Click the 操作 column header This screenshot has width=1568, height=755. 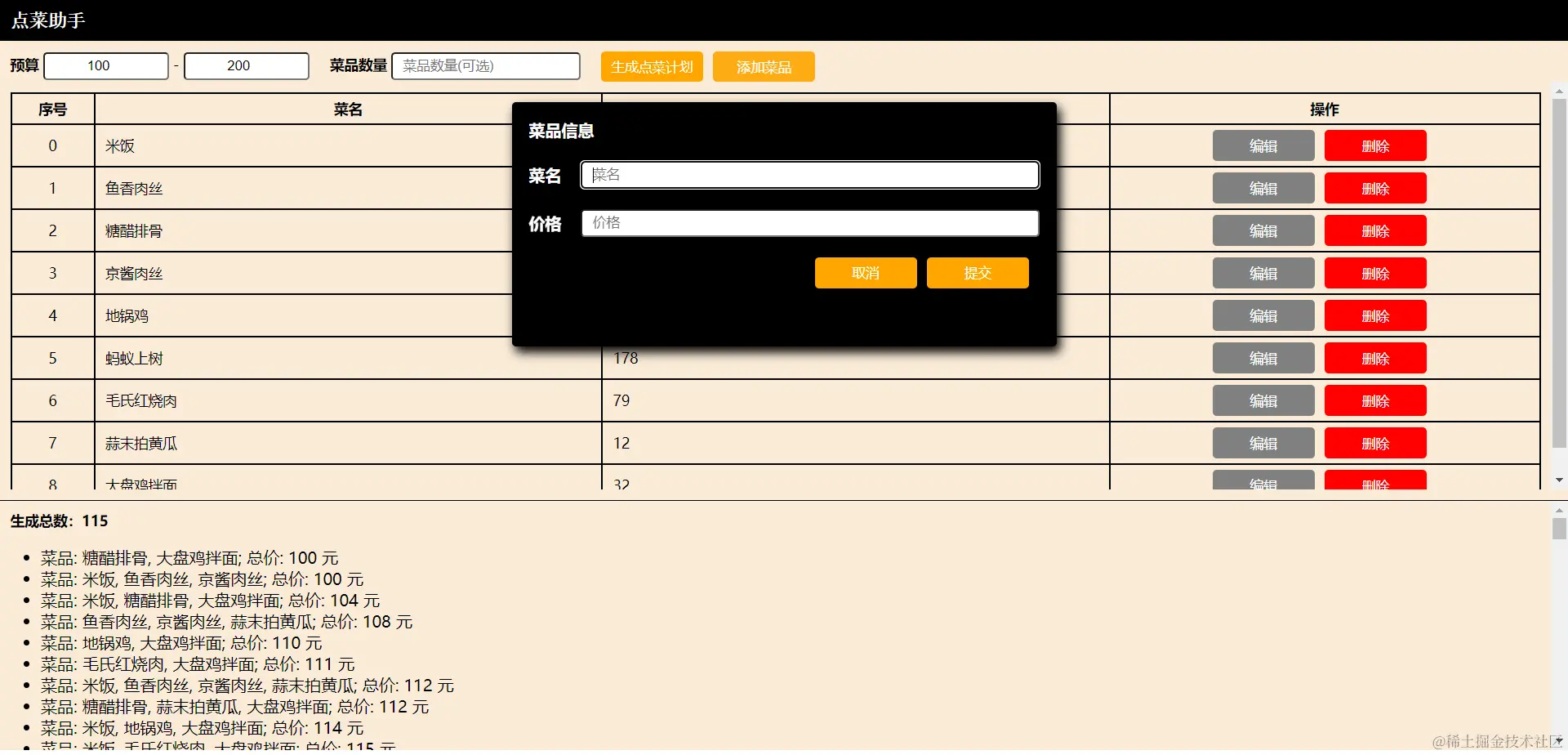click(1325, 109)
